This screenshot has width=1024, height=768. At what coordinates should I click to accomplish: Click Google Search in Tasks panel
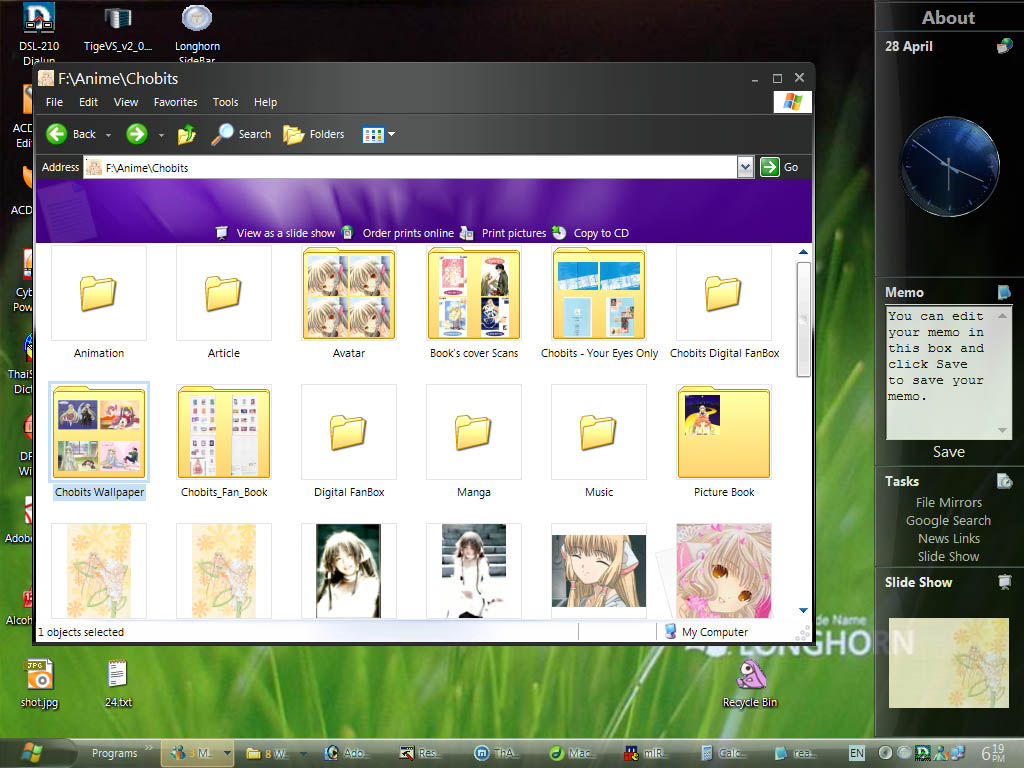click(948, 520)
